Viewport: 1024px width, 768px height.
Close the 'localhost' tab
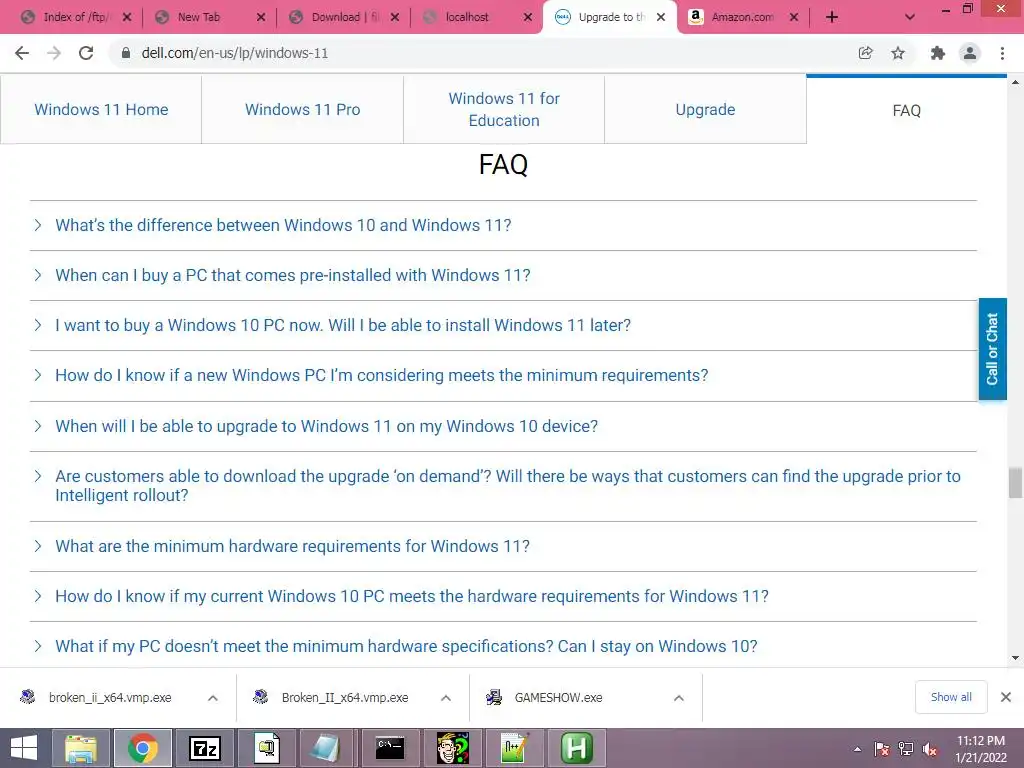point(528,17)
